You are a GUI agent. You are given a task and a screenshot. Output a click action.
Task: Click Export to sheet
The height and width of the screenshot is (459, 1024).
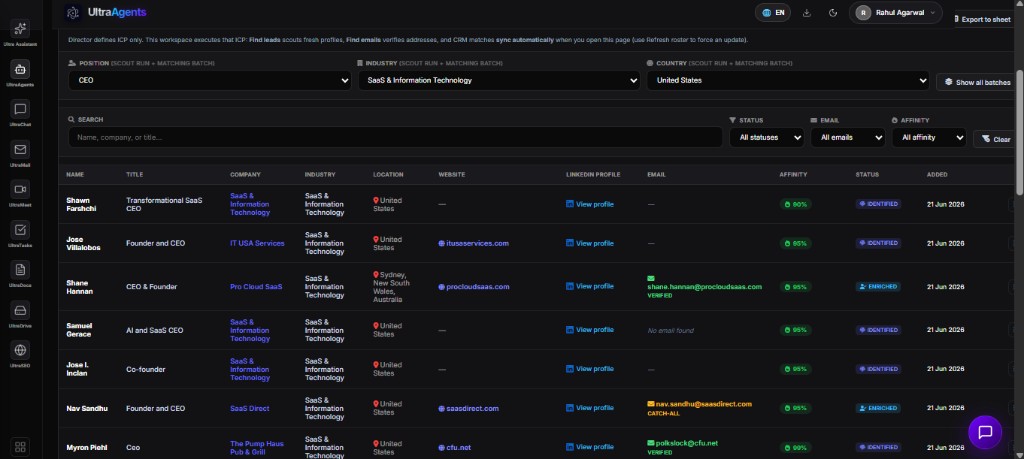982,20
